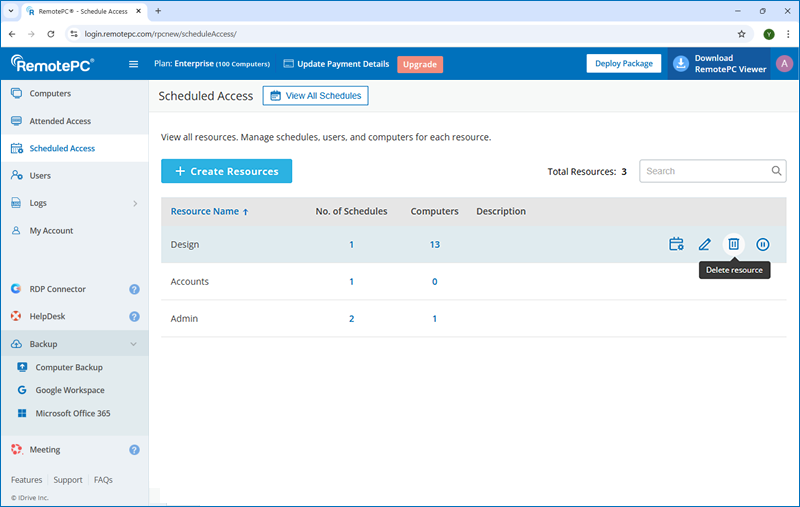Click the pause icon for Design resource
Screen dimensions: 800x507
coord(763,244)
